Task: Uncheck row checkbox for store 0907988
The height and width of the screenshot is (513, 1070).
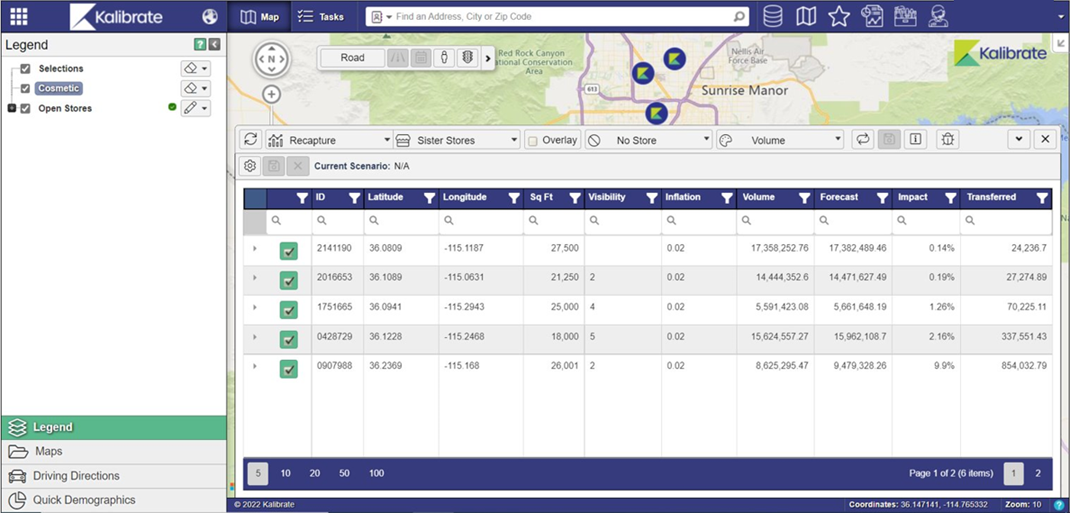Action: (x=289, y=369)
